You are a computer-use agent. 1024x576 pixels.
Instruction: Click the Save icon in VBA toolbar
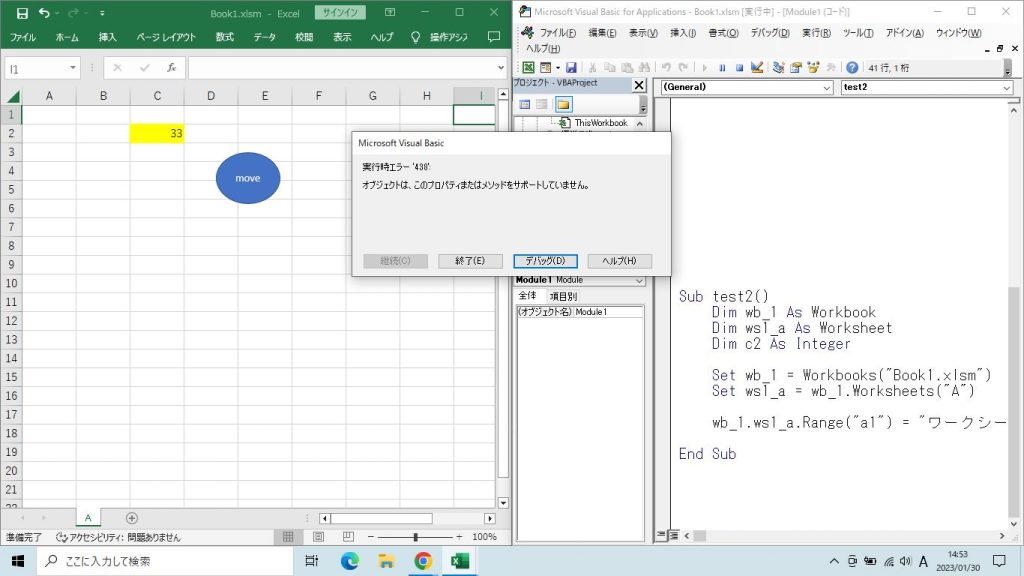point(572,68)
